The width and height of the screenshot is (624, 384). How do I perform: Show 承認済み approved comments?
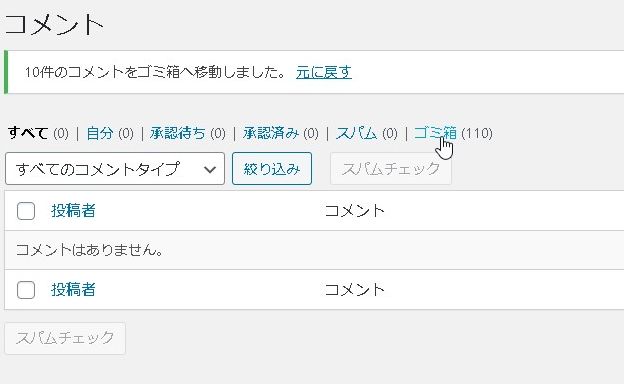click(271, 133)
